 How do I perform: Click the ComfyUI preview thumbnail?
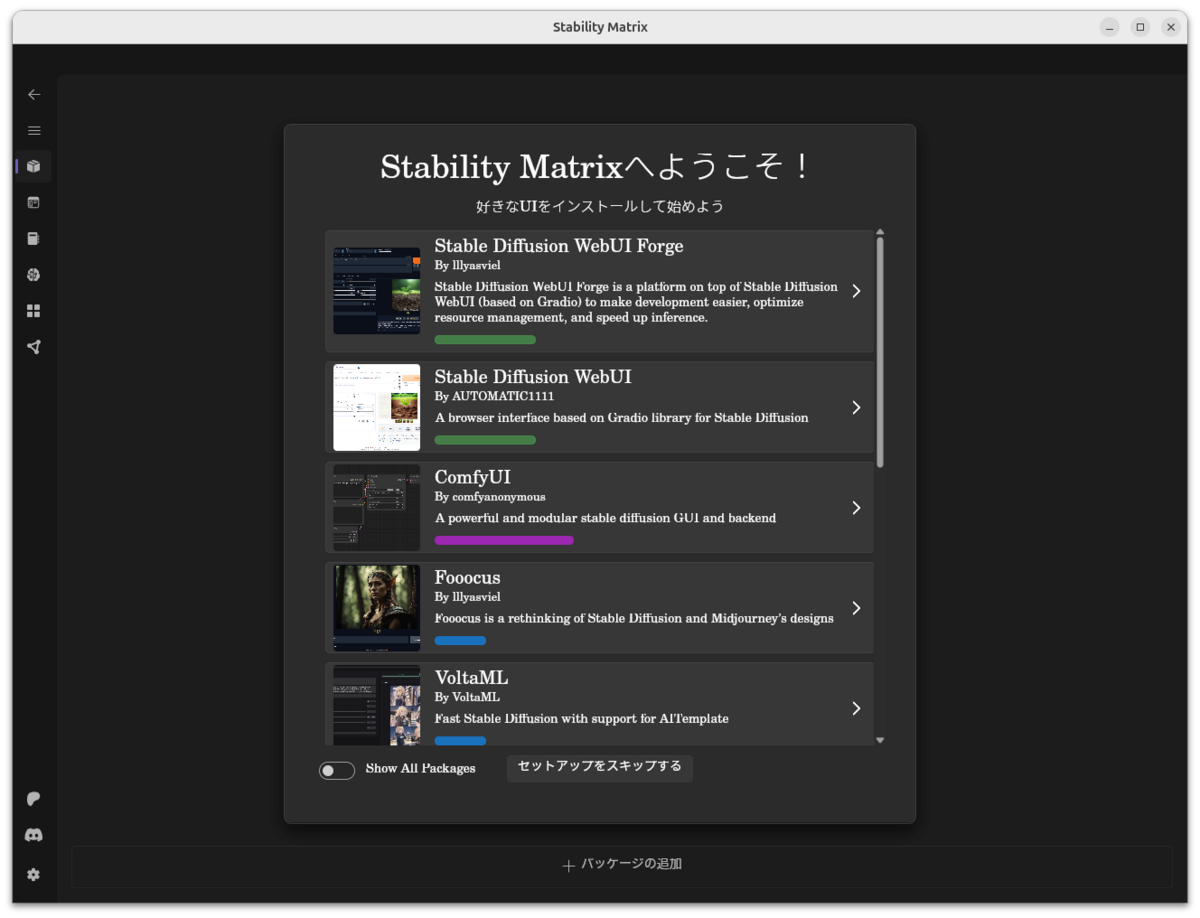pyautogui.click(x=377, y=508)
